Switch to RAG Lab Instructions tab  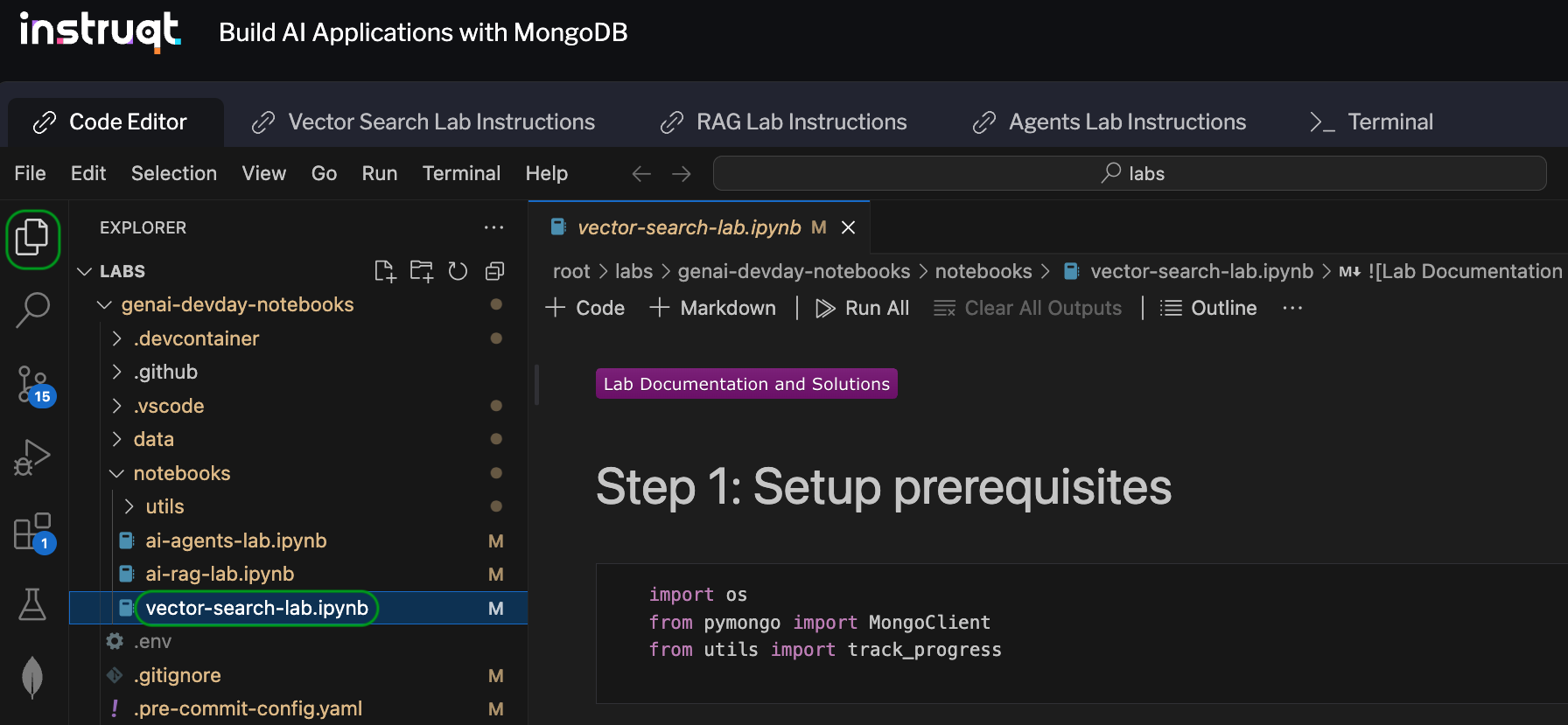[784, 122]
